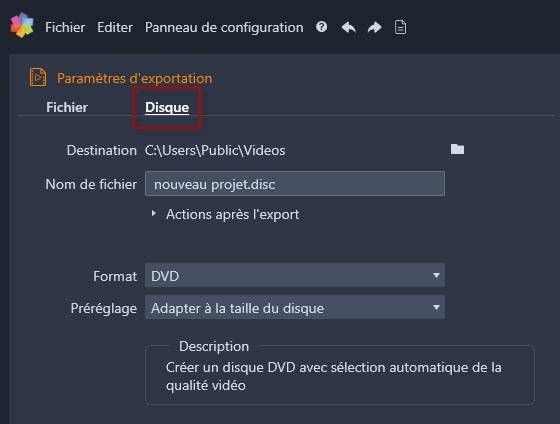Open the Fichier menu in menu bar
Image resolution: width=560 pixels, height=424 pixels.
point(65,28)
